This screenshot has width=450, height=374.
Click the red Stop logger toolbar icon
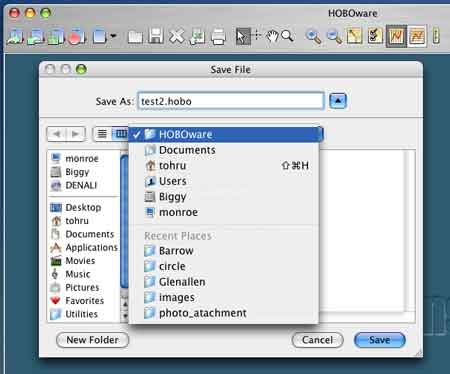tap(76, 36)
